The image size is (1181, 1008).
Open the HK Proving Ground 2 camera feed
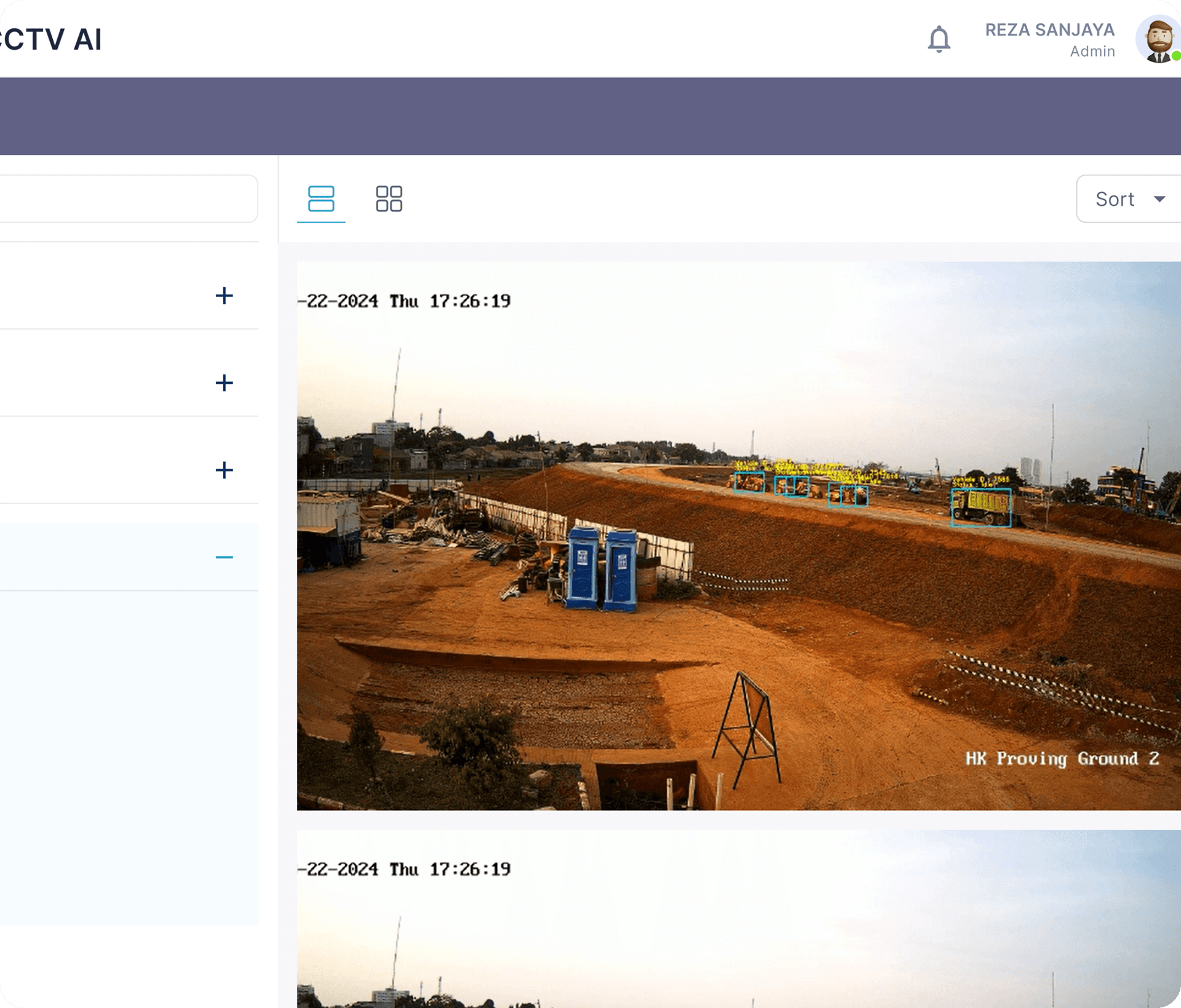[x=739, y=536]
